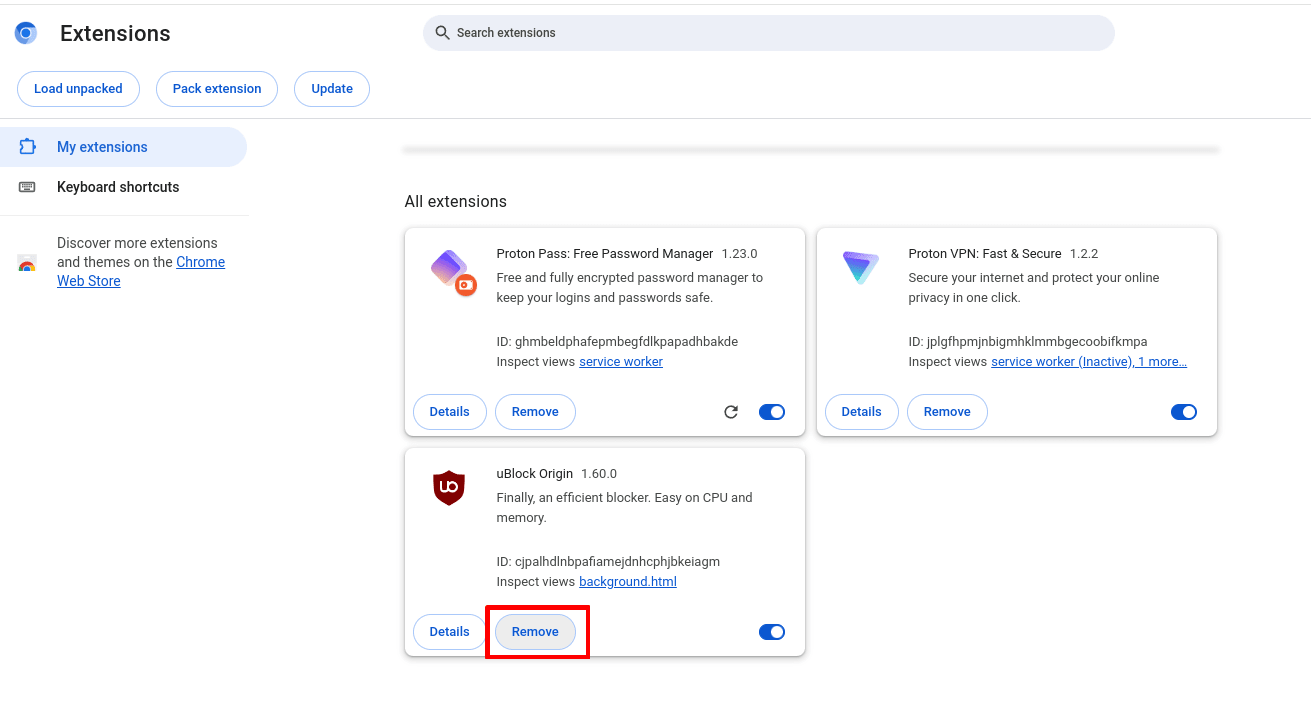Click the search magnifier icon
The height and width of the screenshot is (703, 1311).
[442, 33]
